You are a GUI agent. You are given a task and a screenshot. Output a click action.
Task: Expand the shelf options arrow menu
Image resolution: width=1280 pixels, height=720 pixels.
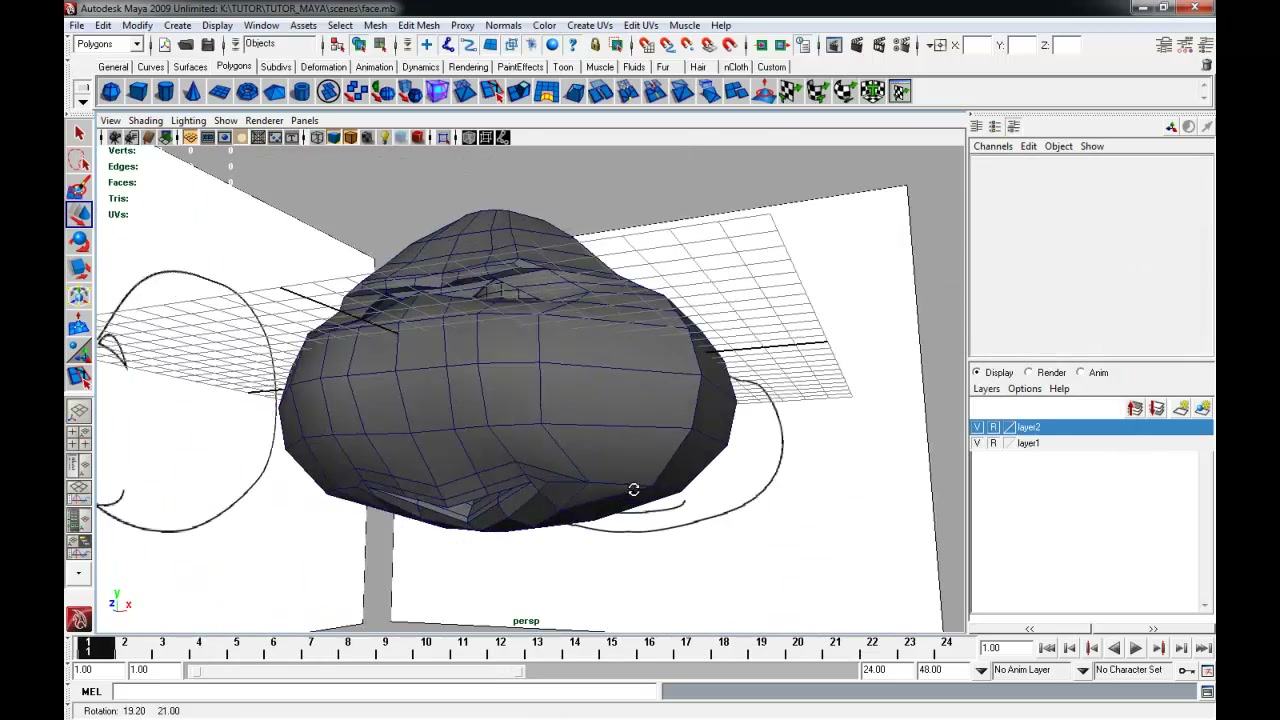click(x=82, y=102)
